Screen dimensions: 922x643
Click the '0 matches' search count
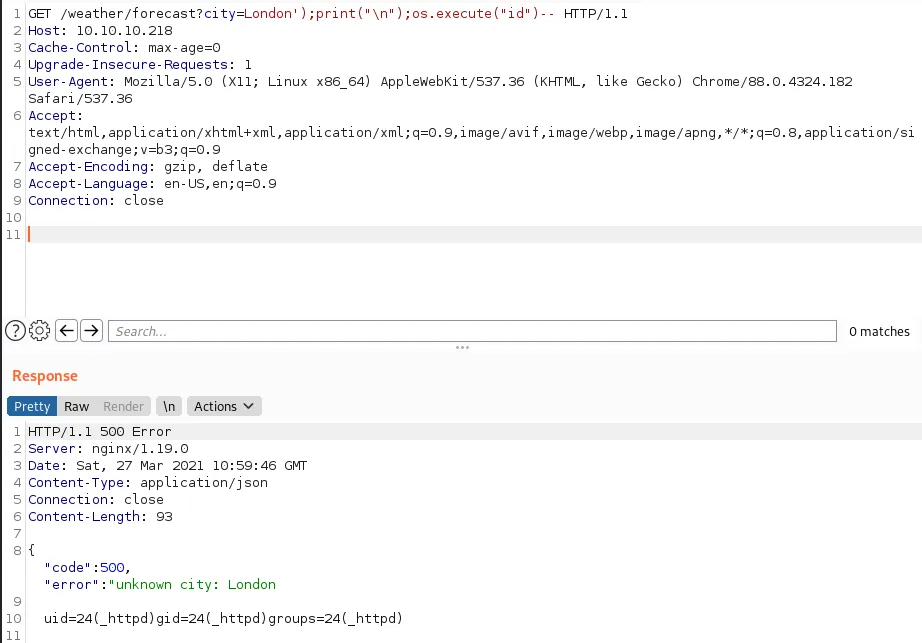[x=879, y=331]
